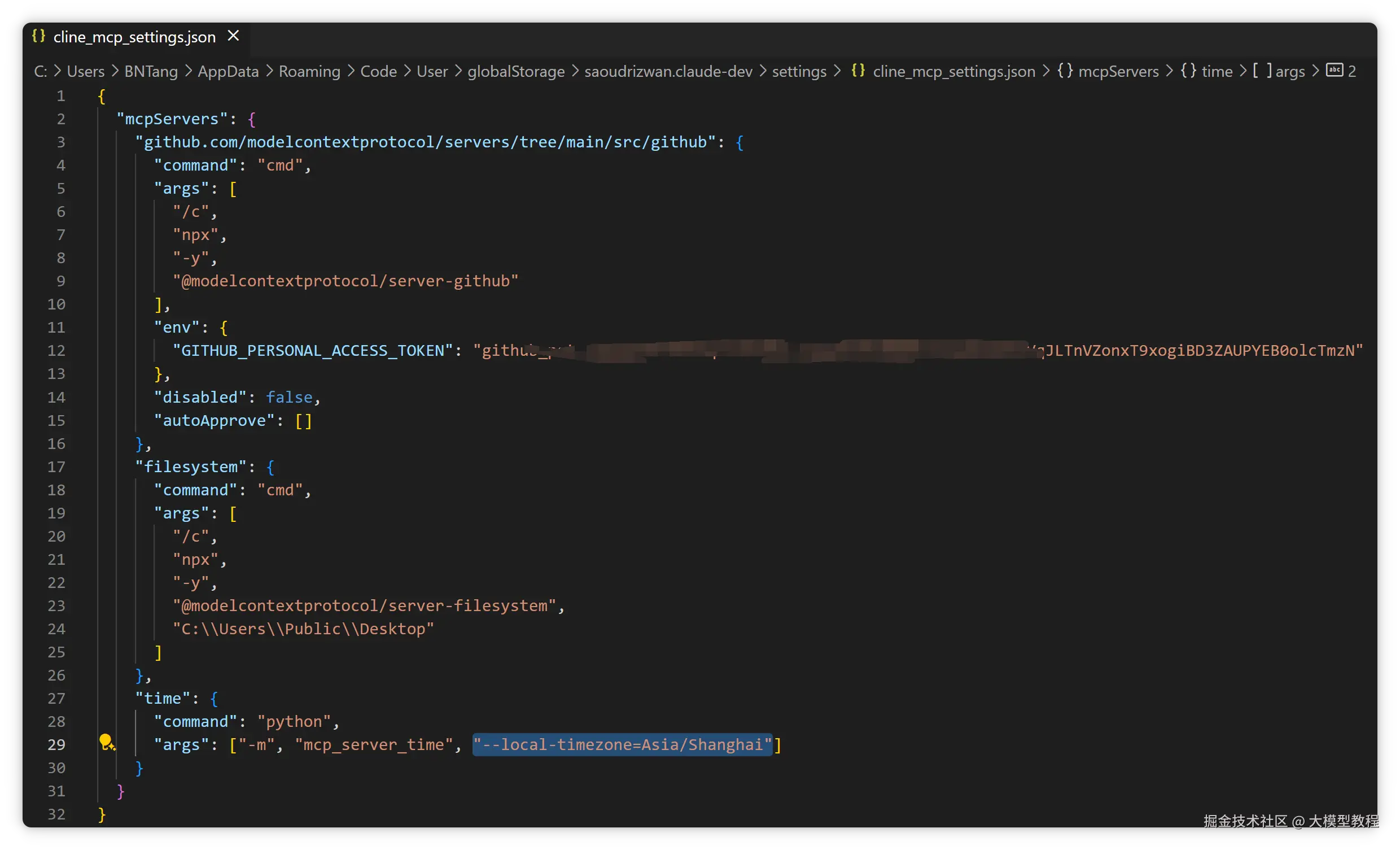Click line number 12 in the gutter
The image size is (1400, 850).
[x=56, y=351]
